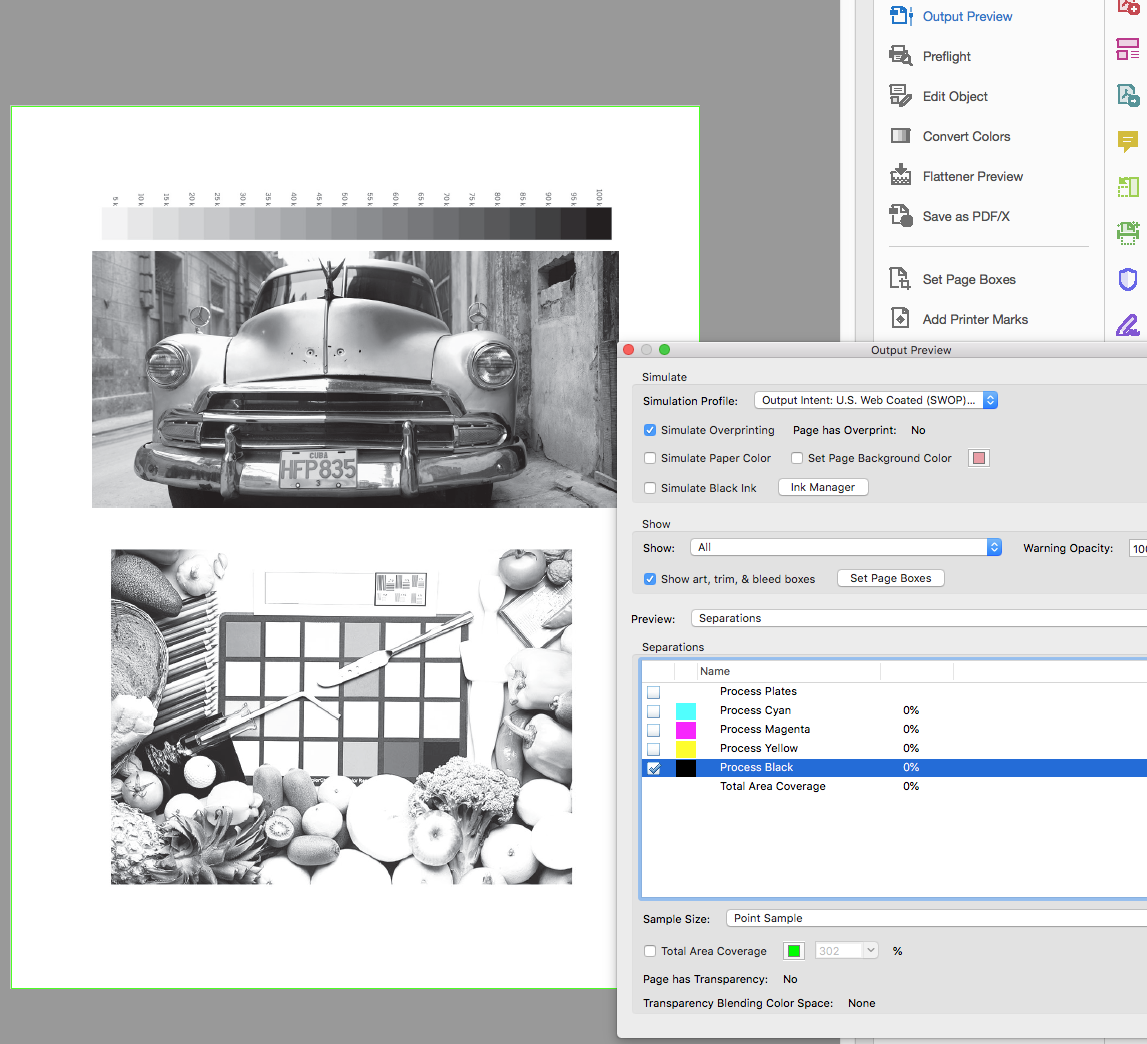Open the Simulation Profile dropdown

pos(876,400)
